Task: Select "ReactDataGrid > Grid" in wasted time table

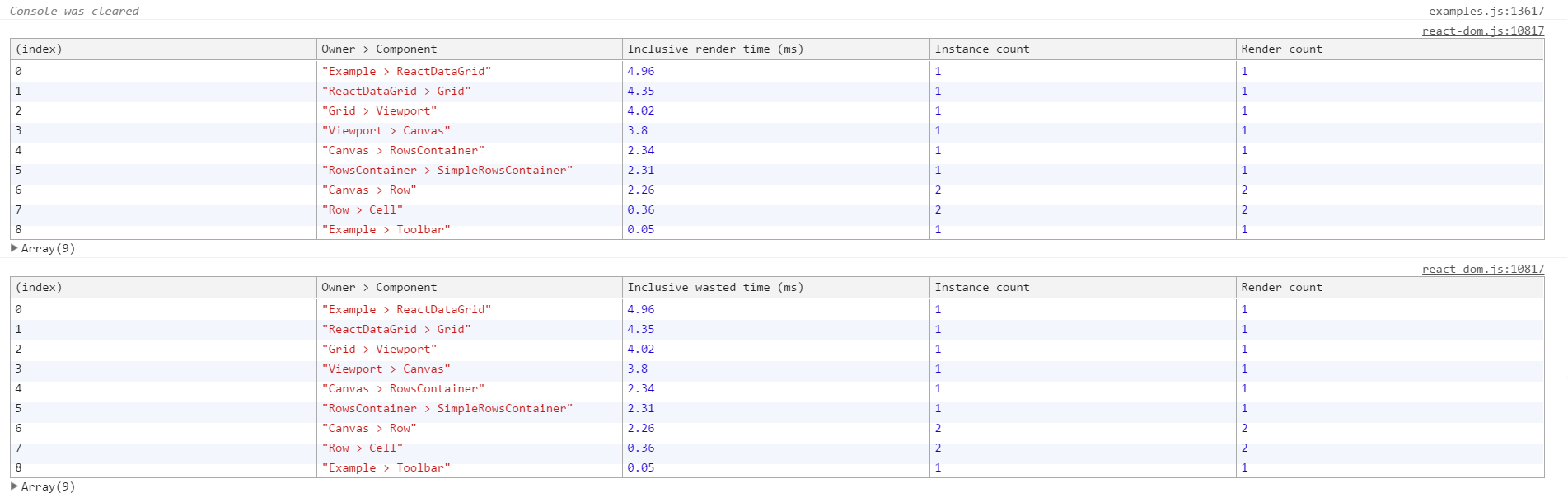Action: pyautogui.click(x=396, y=329)
